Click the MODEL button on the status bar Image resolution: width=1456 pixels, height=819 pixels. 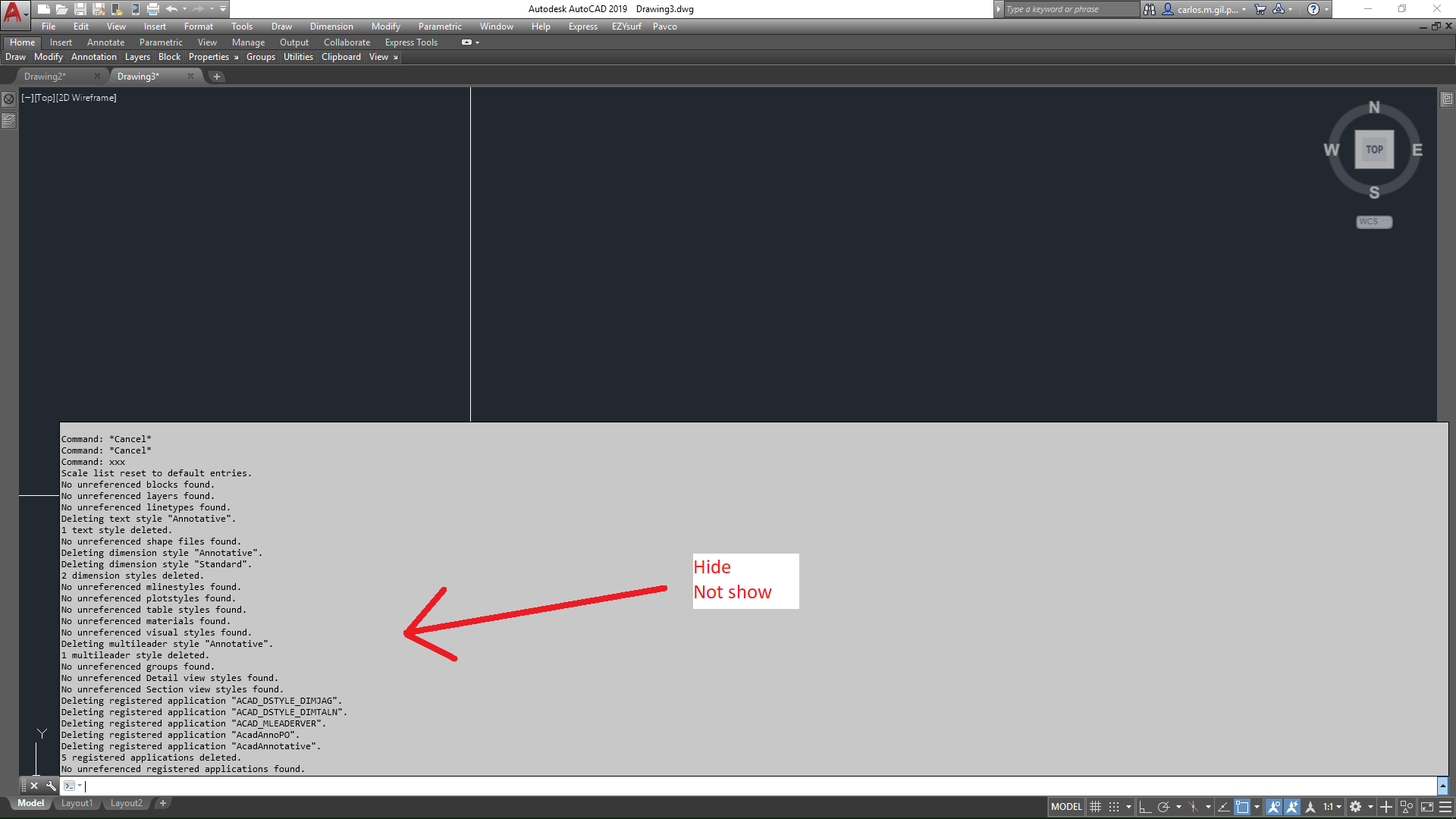1066,807
